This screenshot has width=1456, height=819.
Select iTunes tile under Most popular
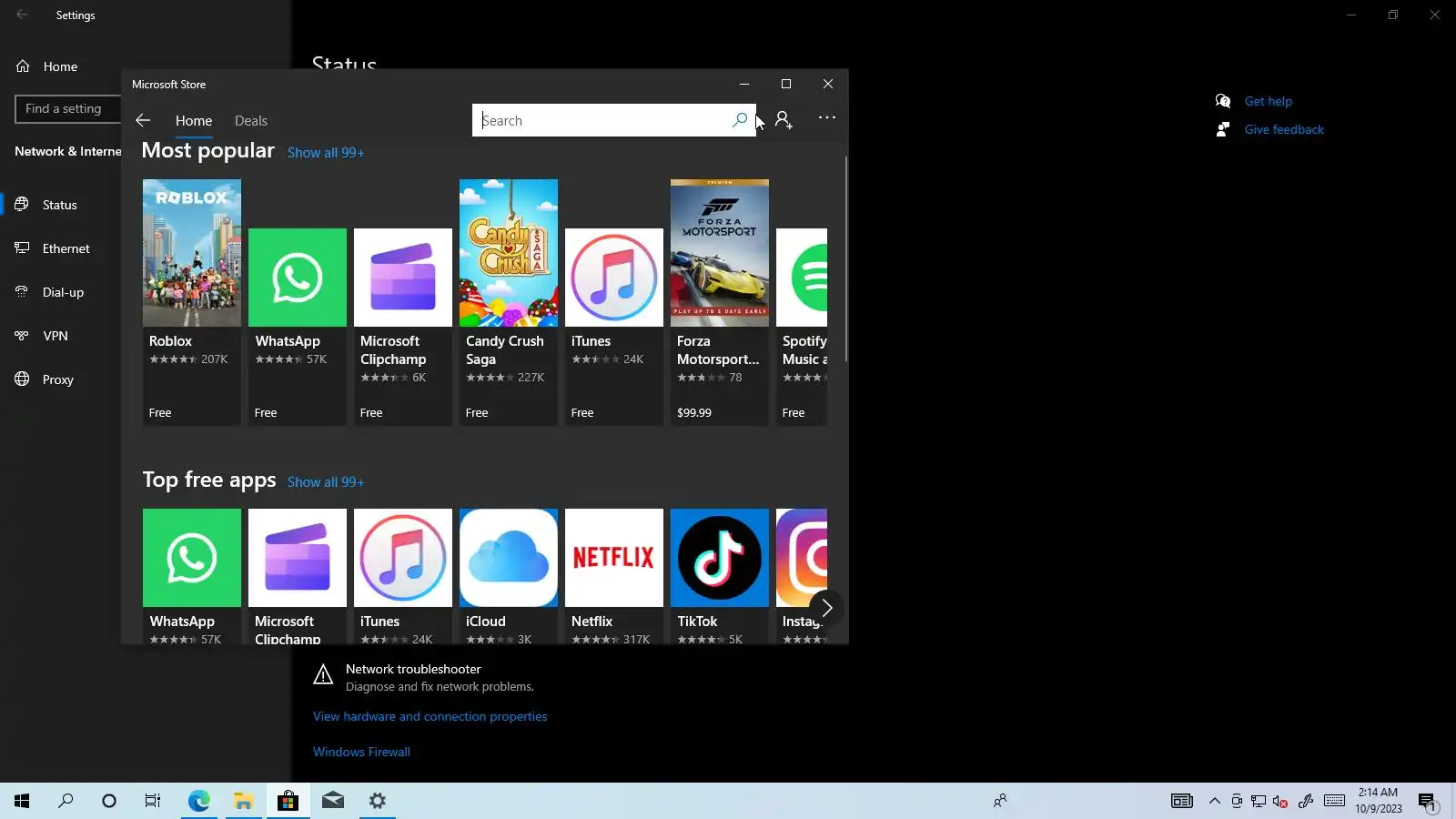614,327
